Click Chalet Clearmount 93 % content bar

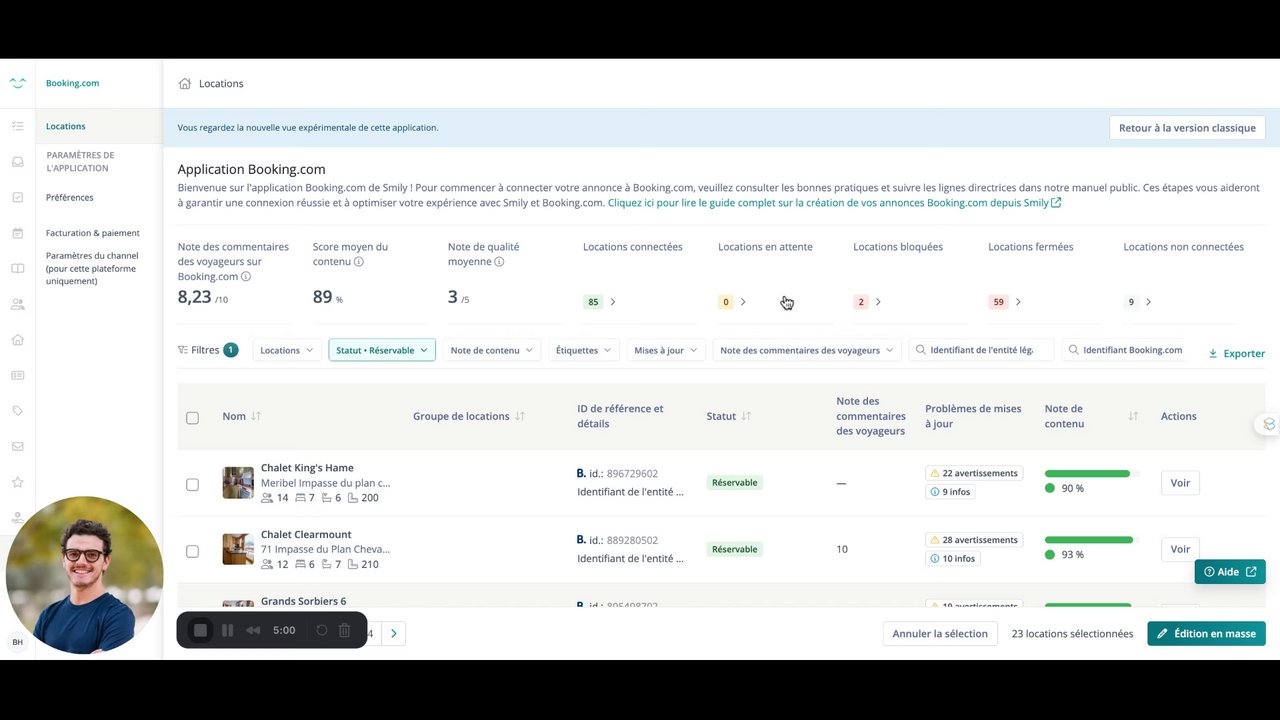coord(1091,540)
